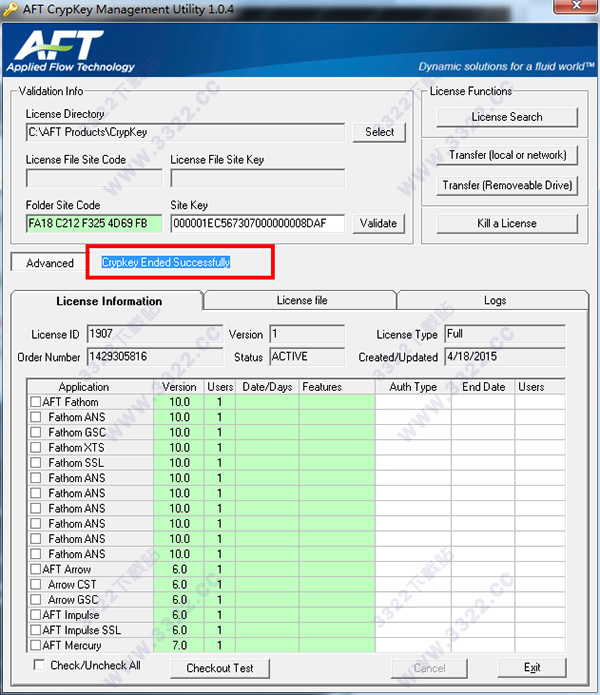Click the License File Site Code field
This screenshot has height=695, width=600.
[x=94, y=178]
